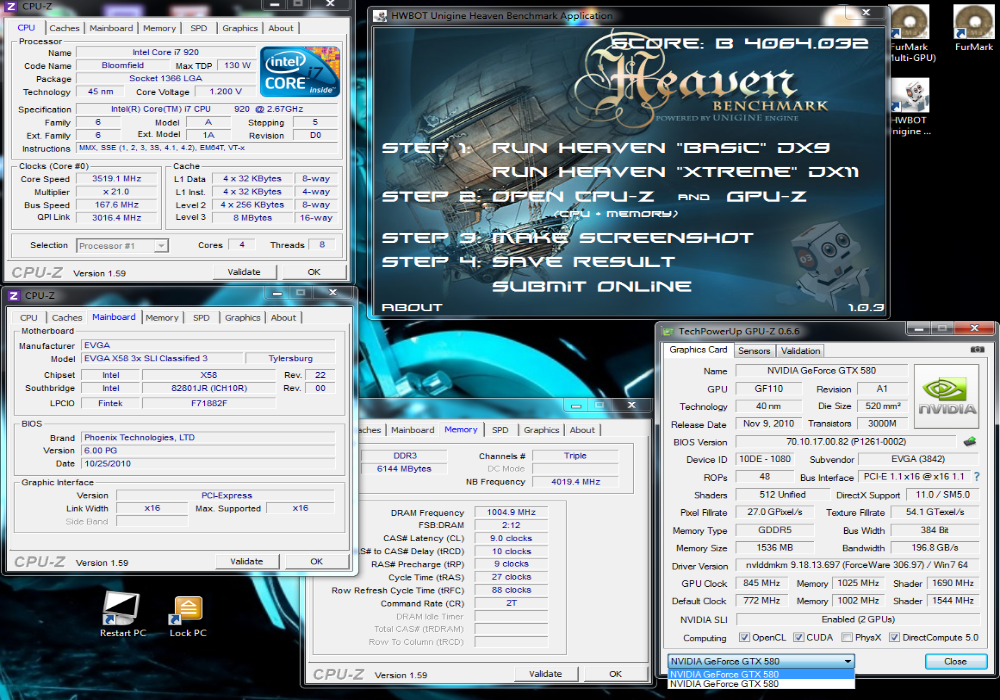This screenshot has height=700, width=1000.
Task: Click the BIOS Version field in GPU-Z
Action: 846,441
